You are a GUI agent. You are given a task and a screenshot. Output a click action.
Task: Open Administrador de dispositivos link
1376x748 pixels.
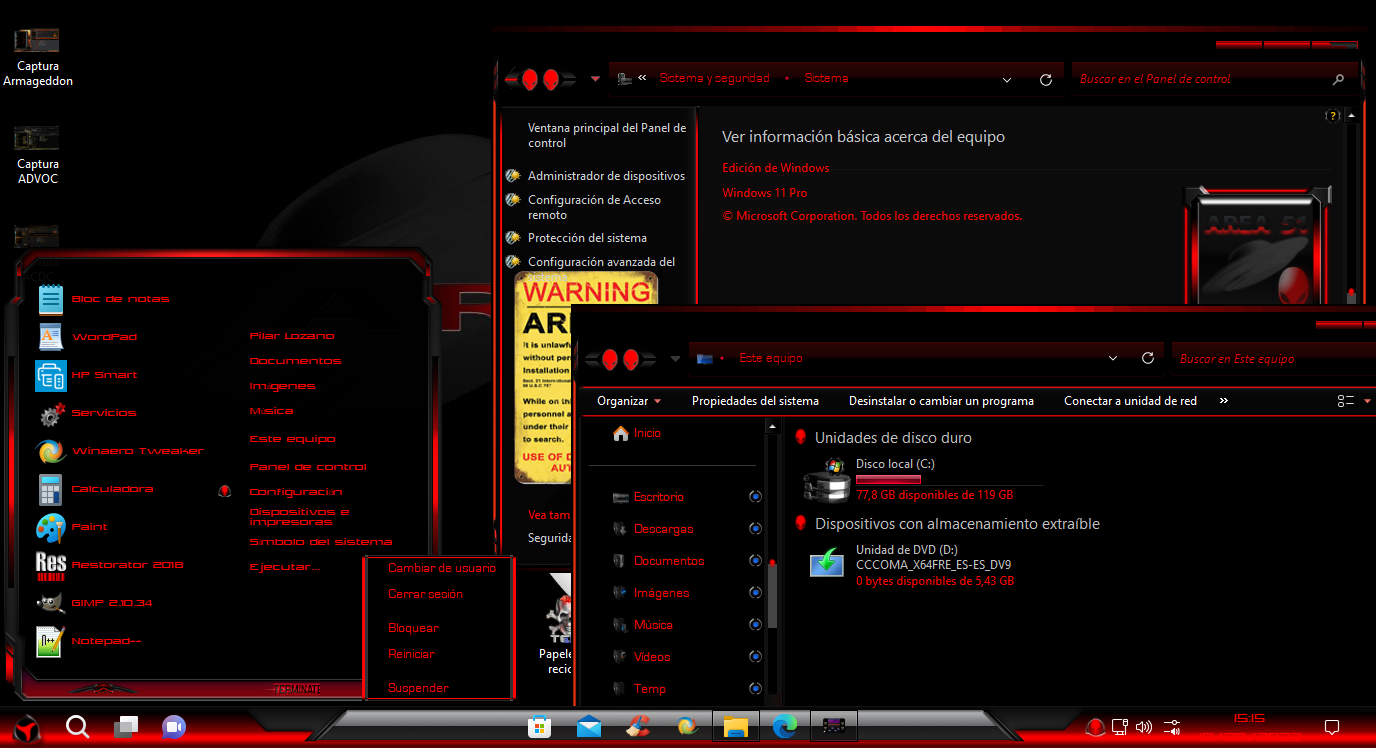[605, 175]
